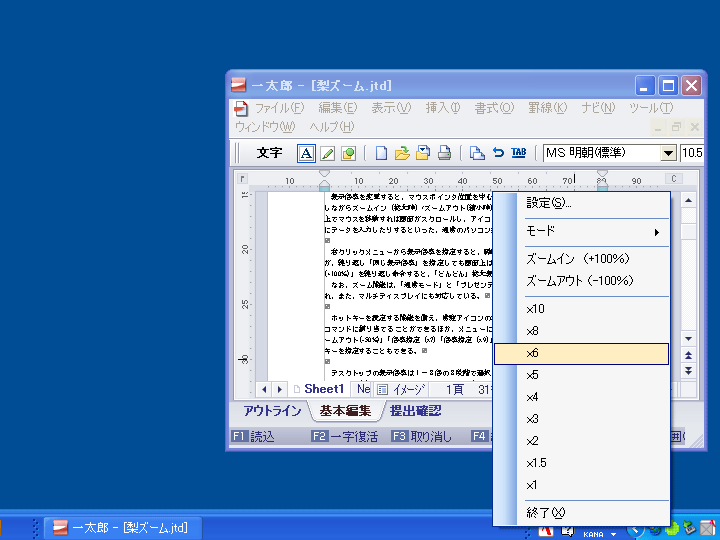Choose ズームアウト (-100%)

581,281
